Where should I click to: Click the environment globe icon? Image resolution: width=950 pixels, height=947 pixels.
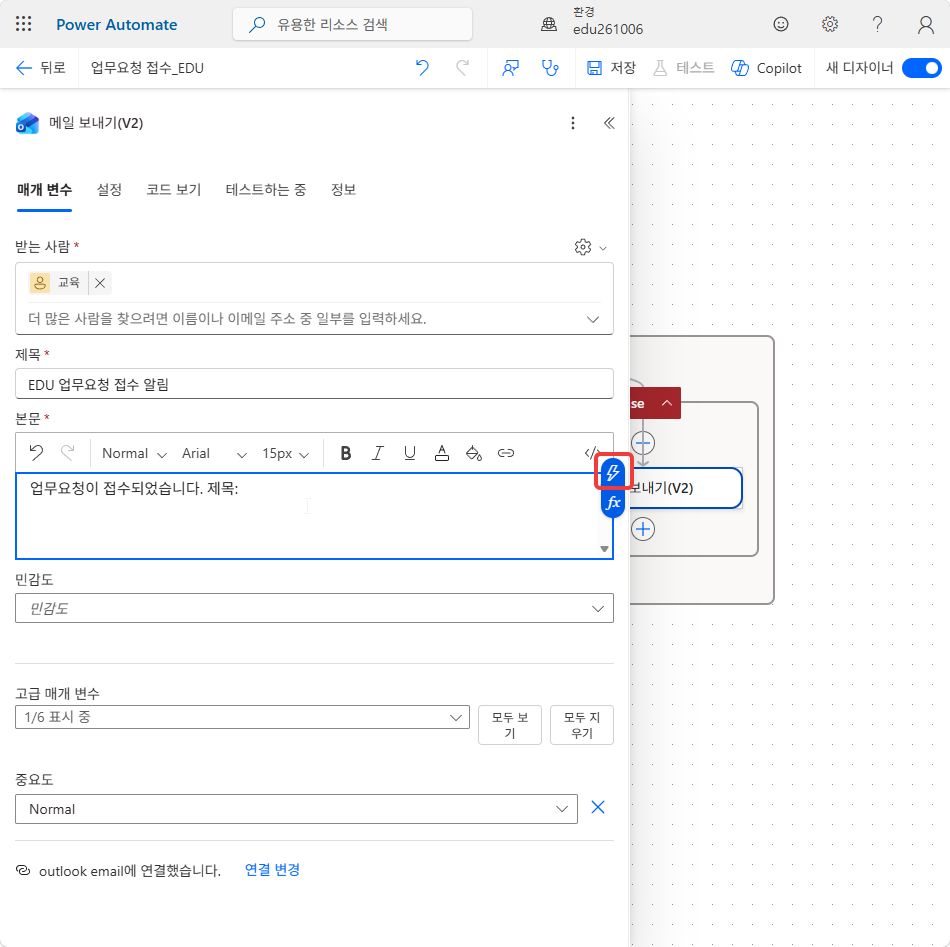tap(549, 24)
